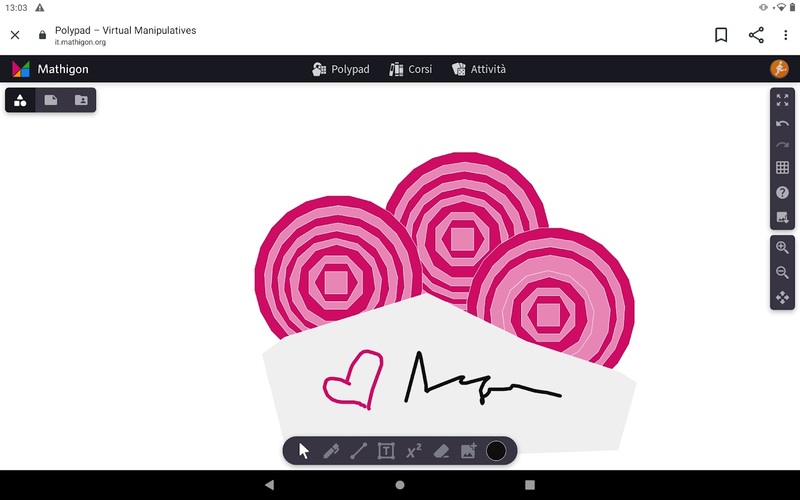Screen dimensions: 800x500
Task: Open the help question mark
Action: [782, 192]
